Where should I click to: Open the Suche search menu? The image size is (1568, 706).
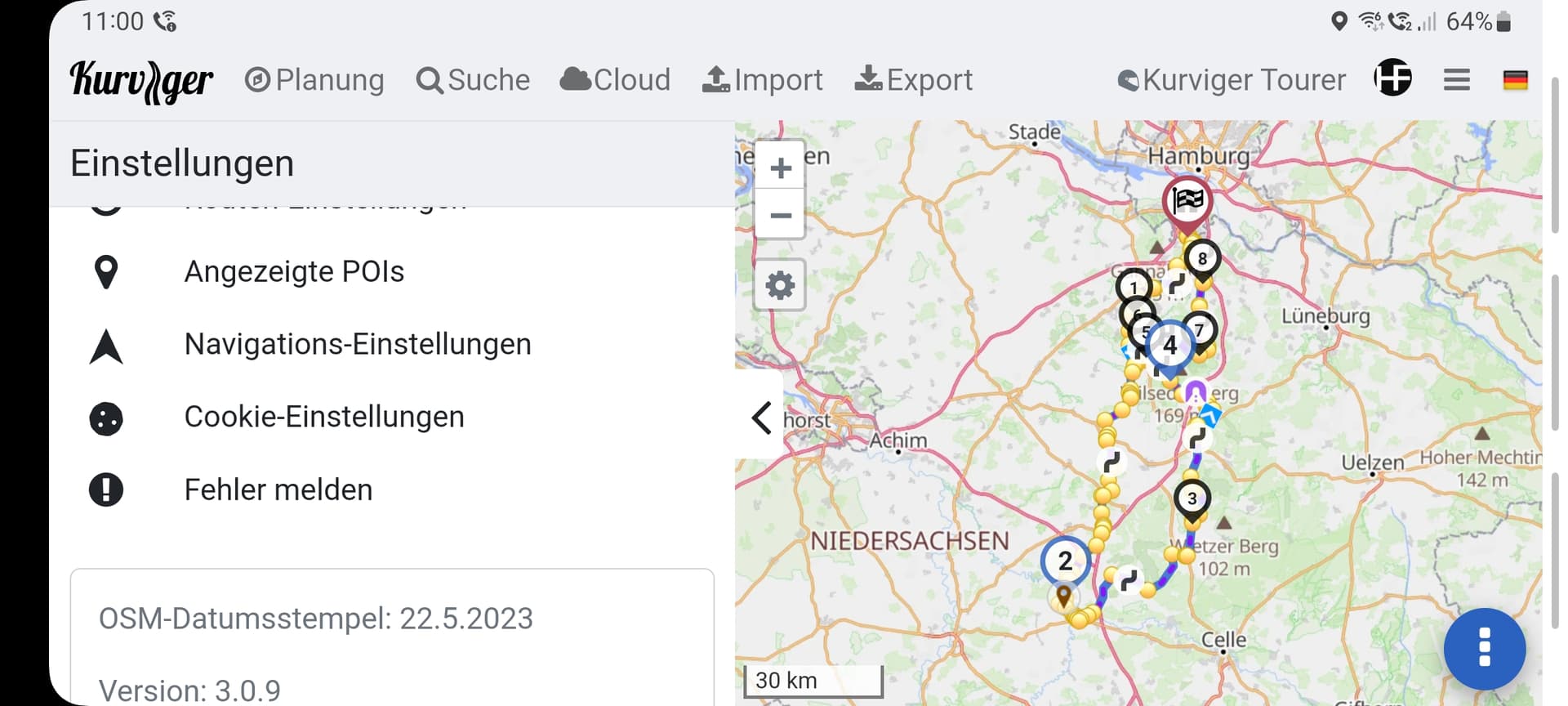(x=473, y=80)
